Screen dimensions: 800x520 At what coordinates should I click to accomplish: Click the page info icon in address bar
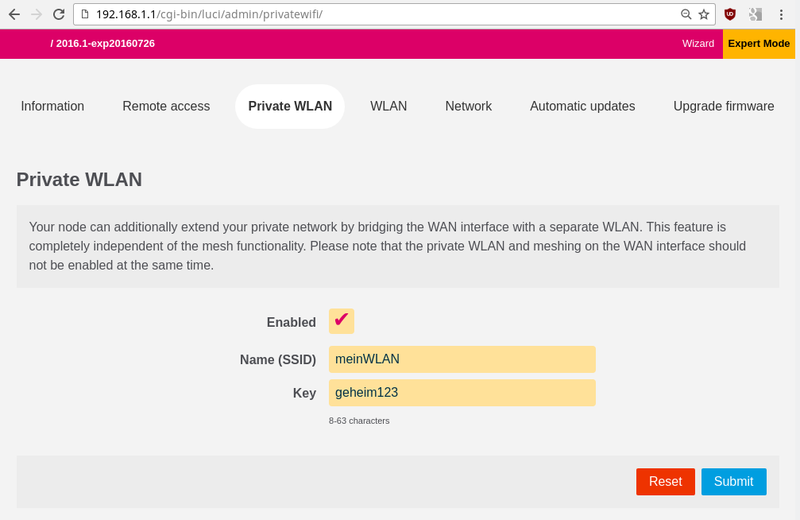(83, 15)
